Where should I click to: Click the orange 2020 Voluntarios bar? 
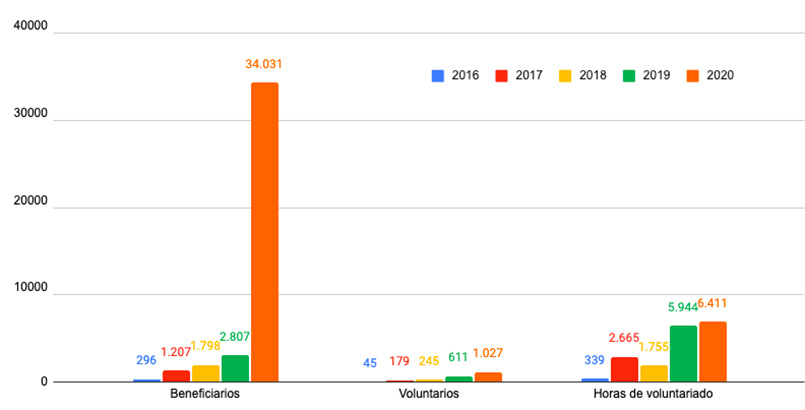[x=488, y=377]
